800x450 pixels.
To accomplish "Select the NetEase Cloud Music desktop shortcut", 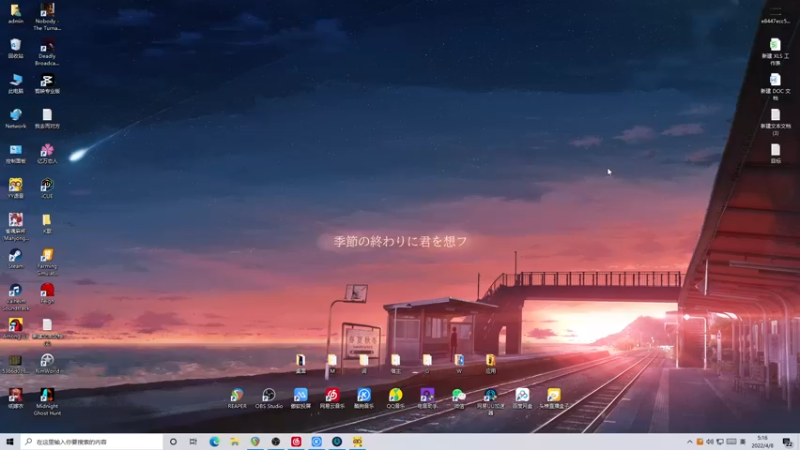I will click(x=332, y=398).
